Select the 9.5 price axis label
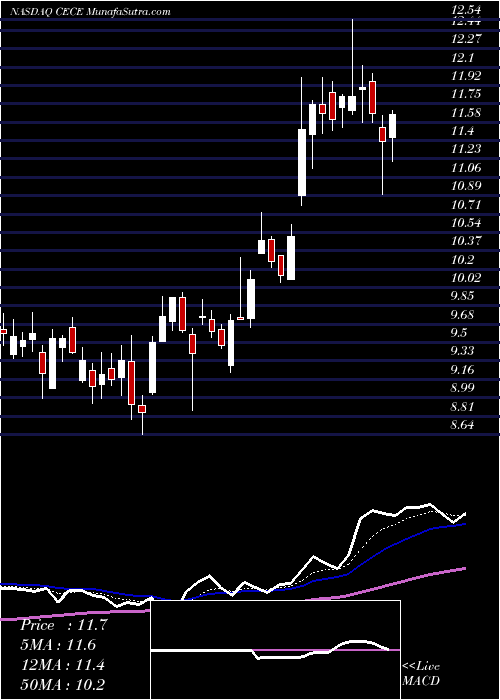Screen dimensions: 500x700 [x=459, y=333]
